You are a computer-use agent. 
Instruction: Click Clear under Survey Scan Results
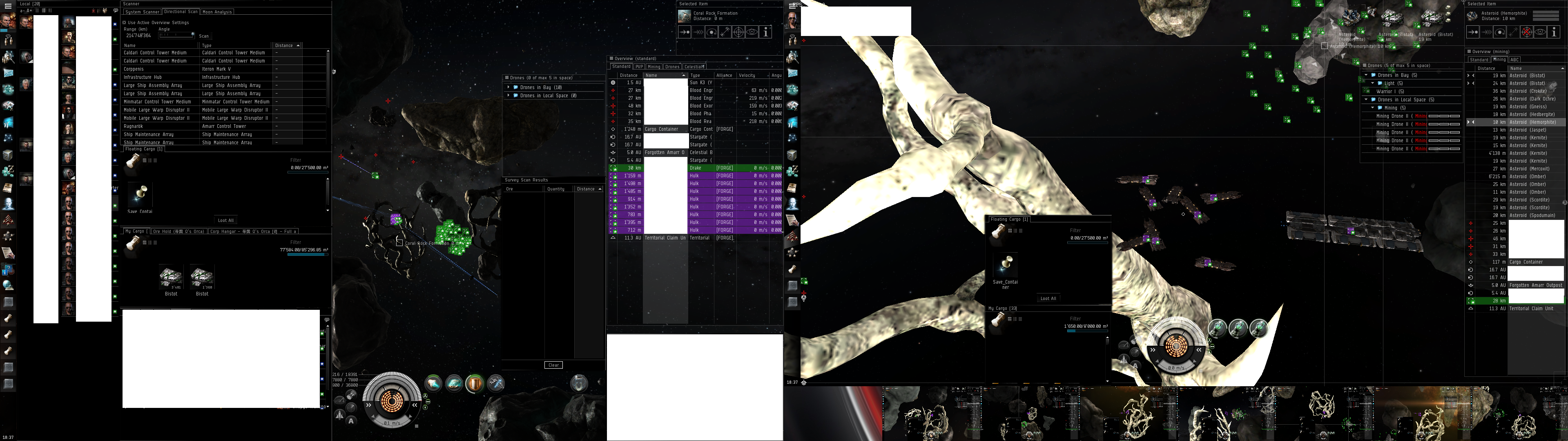pos(553,365)
